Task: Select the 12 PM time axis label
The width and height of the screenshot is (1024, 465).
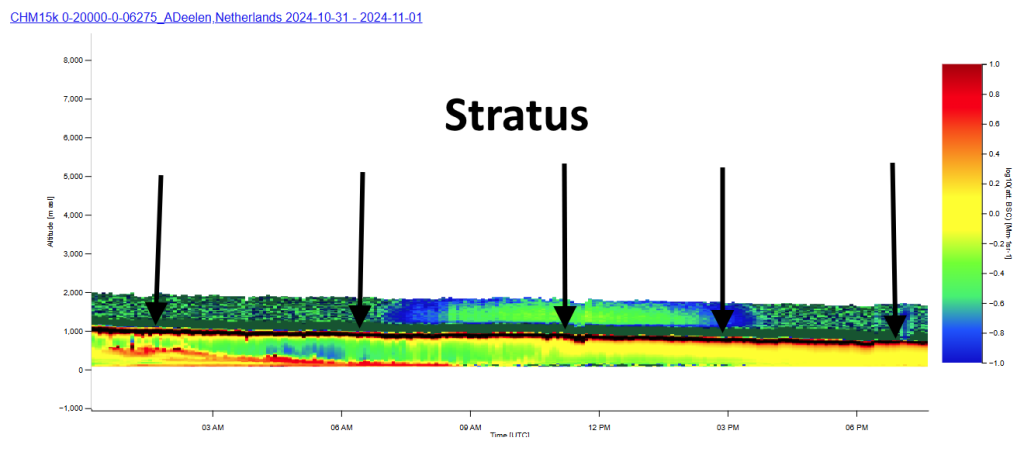Action: click(x=599, y=426)
